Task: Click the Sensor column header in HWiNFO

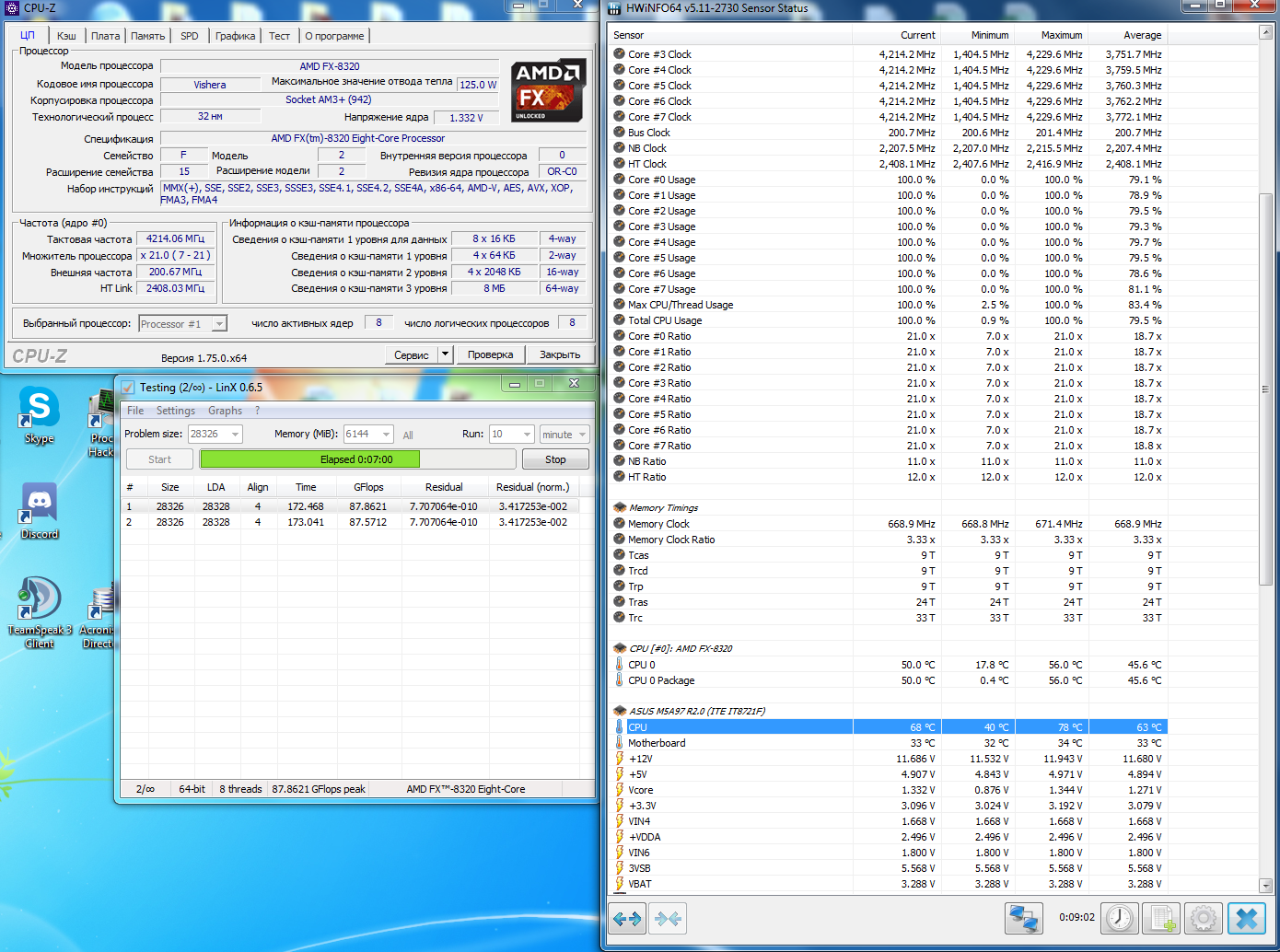Action: click(732, 35)
